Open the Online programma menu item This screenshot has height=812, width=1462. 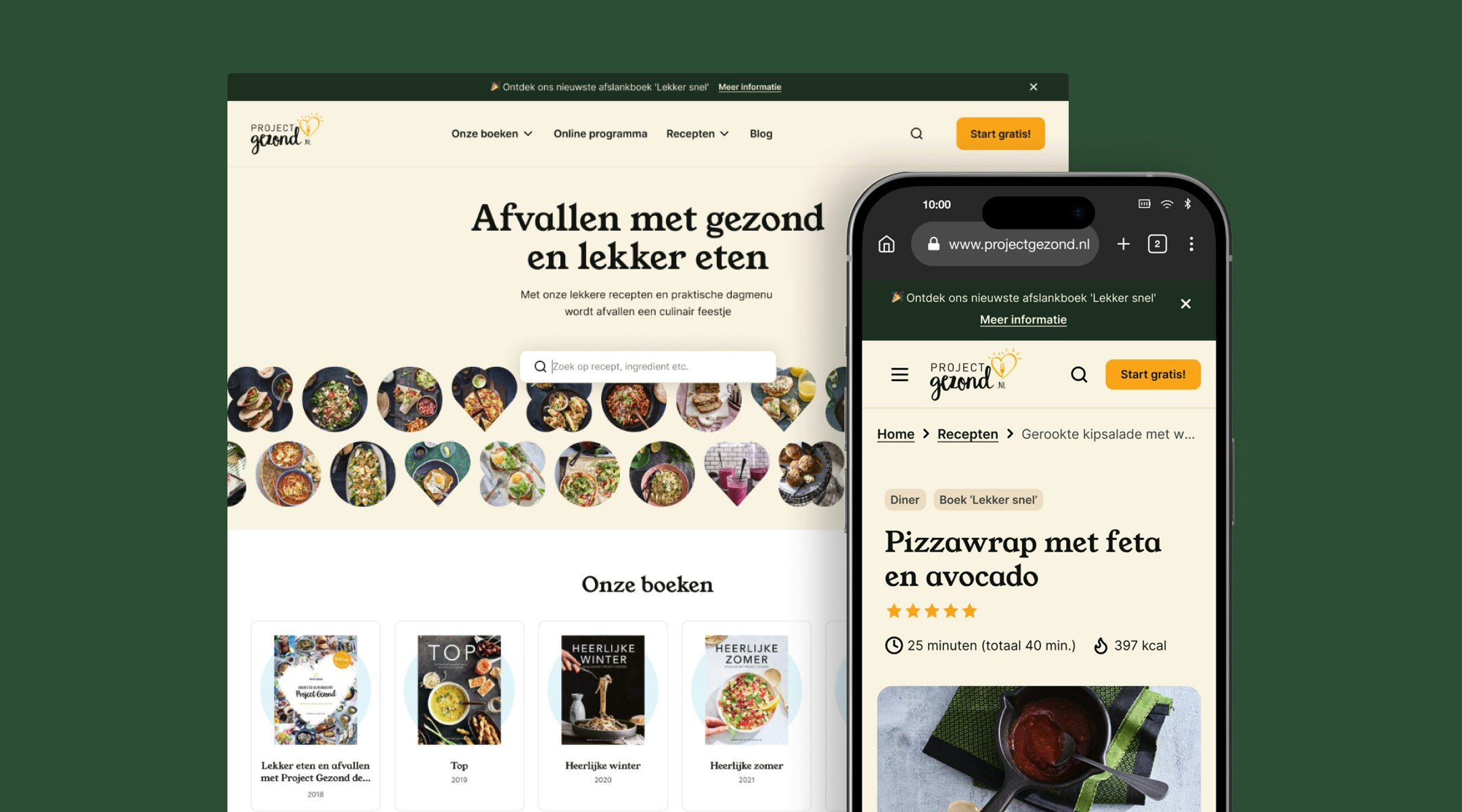tap(600, 134)
